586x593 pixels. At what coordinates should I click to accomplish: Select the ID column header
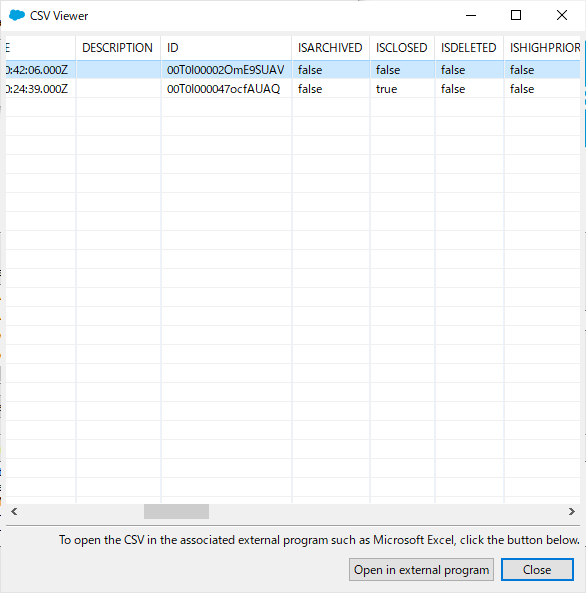tap(226, 48)
